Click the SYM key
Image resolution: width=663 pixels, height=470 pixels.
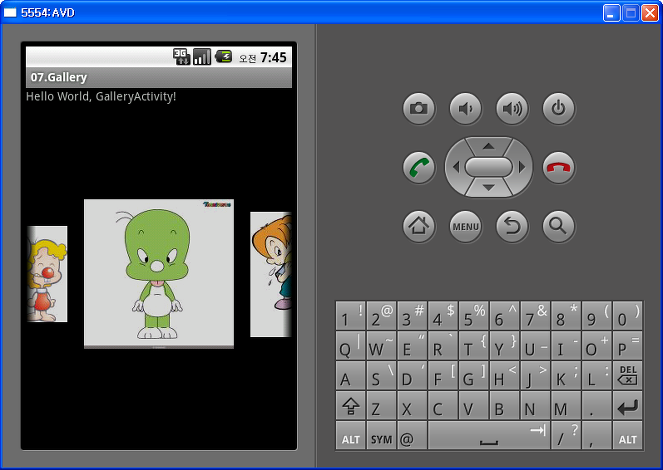coord(381,435)
